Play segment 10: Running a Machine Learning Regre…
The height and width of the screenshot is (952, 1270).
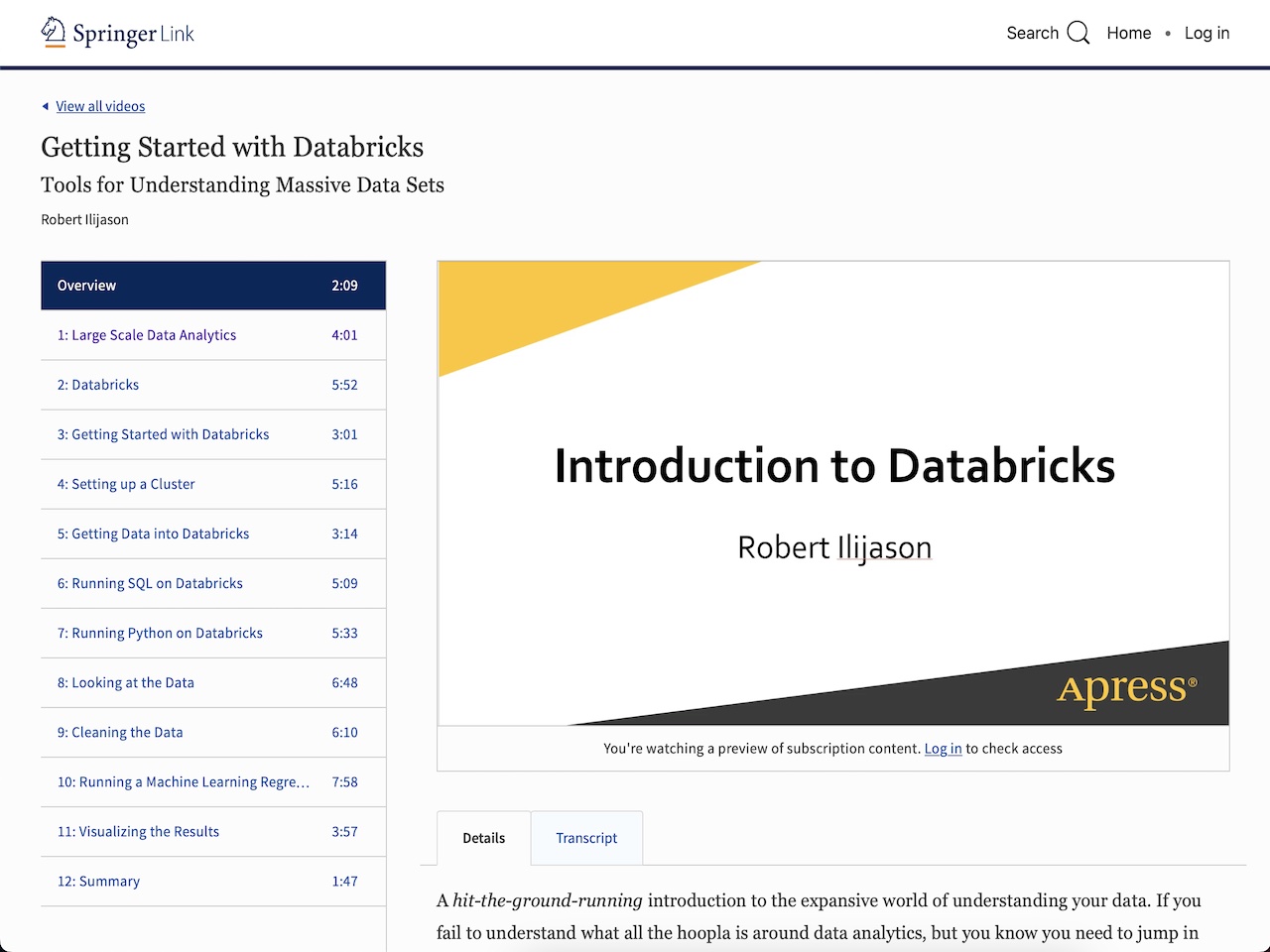[x=213, y=781]
